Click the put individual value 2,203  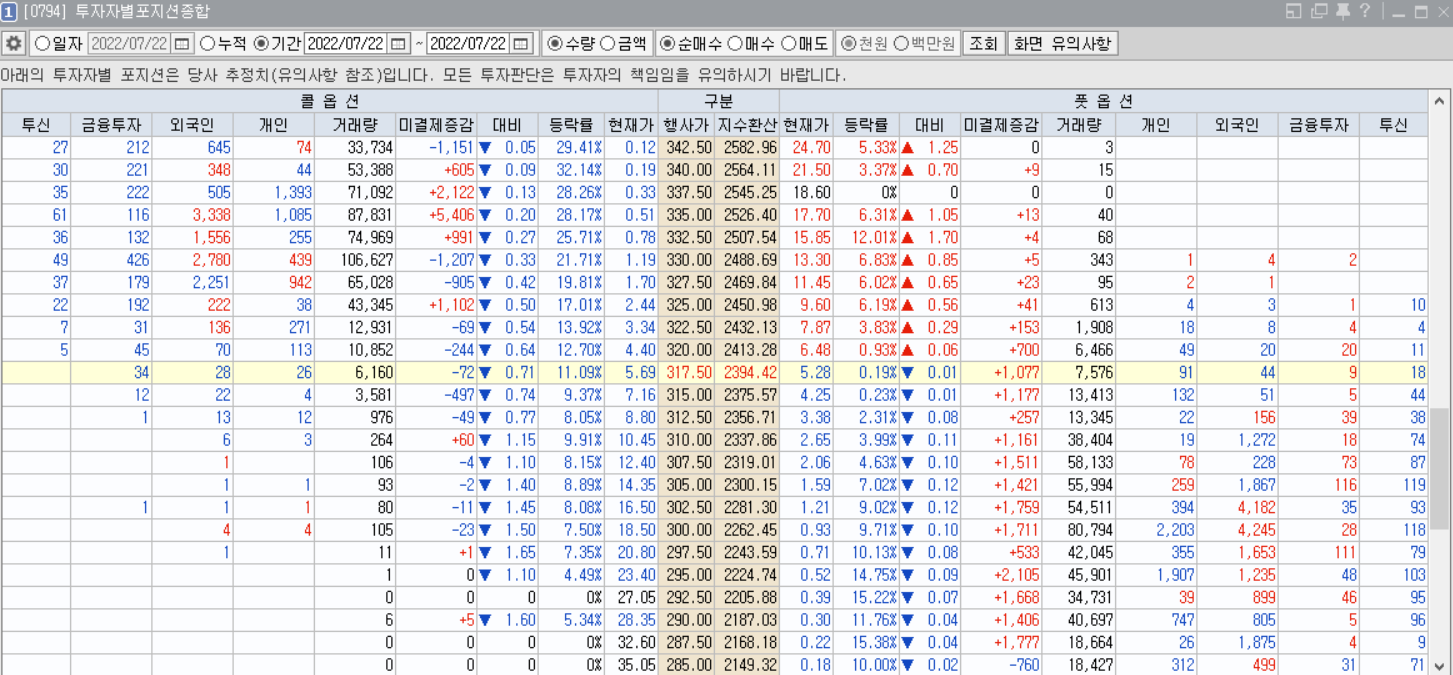pos(1158,530)
